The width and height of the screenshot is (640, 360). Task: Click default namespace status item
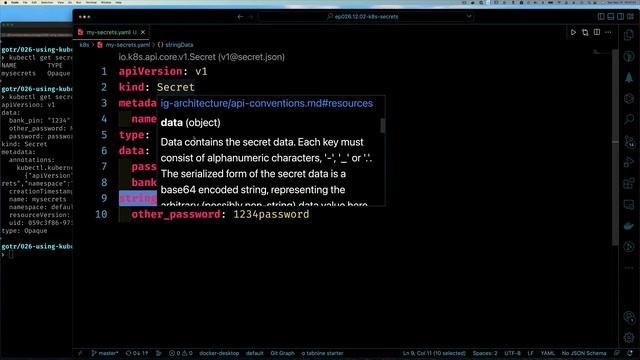pyautogui.click(x=255, y=353)
